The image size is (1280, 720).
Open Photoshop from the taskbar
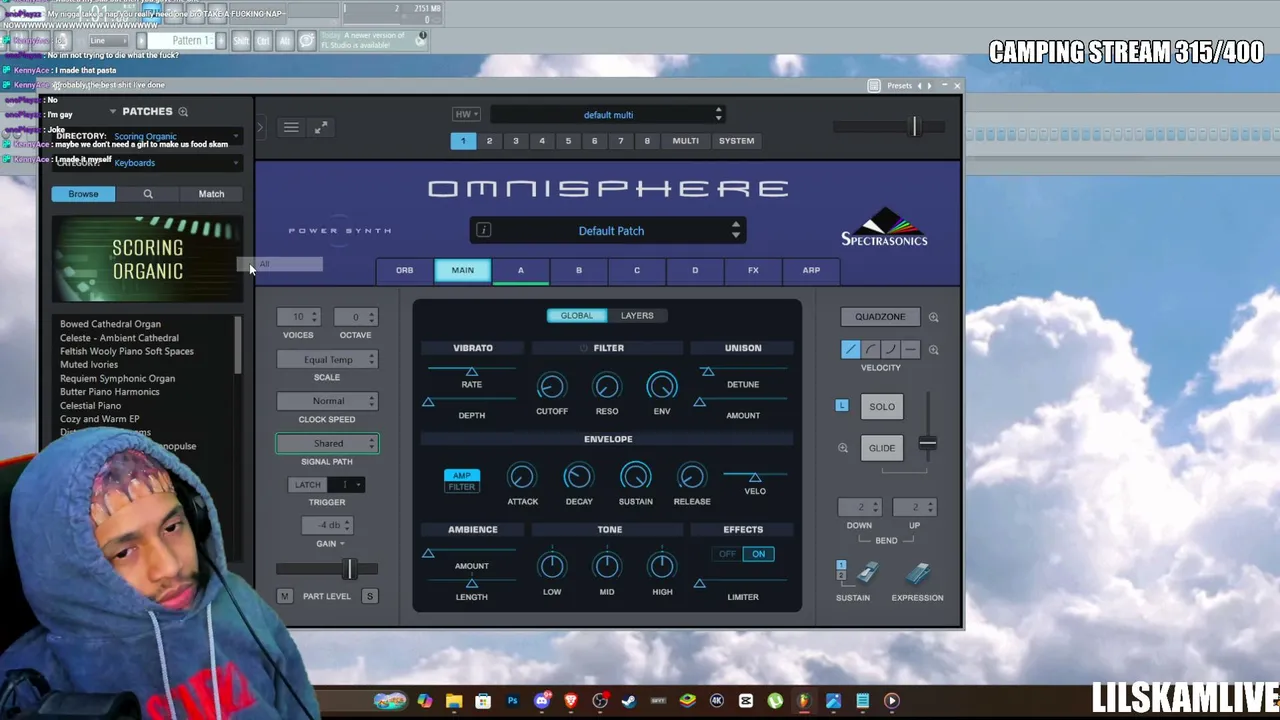coord(513,701)
